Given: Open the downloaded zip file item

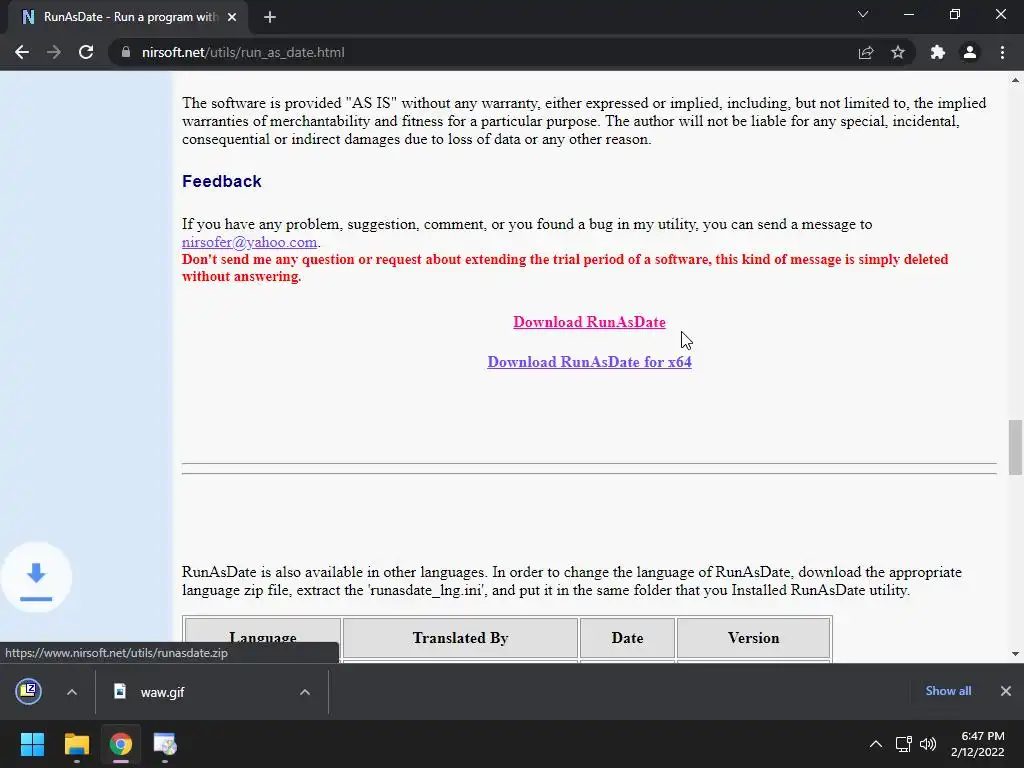Looking at the screenshot, I should click(x=29, y=692).
